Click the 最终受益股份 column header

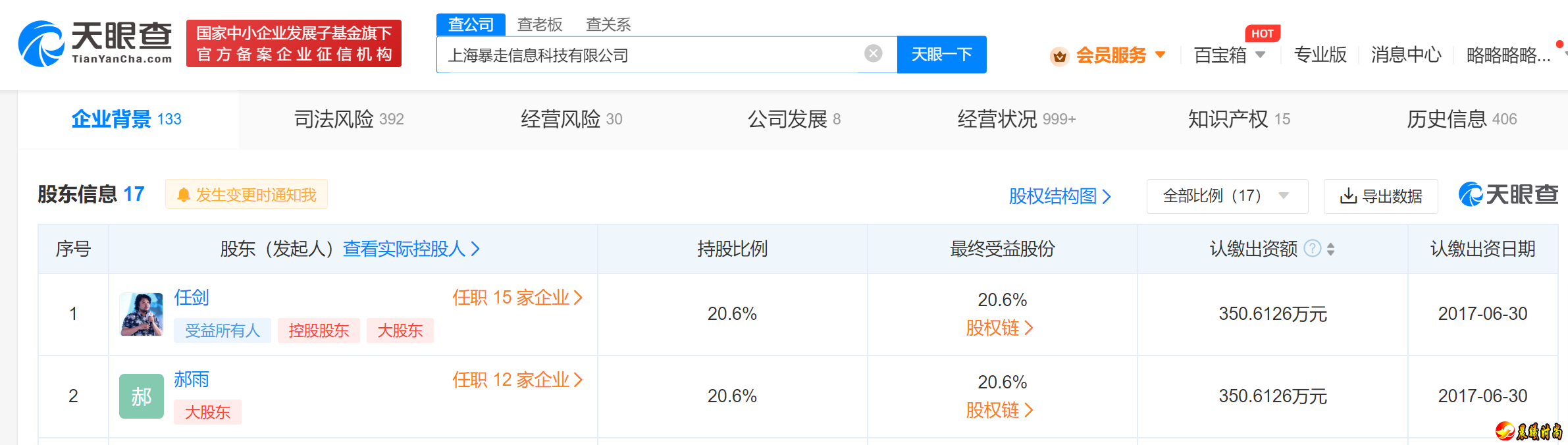click(x=1003, y=249)
